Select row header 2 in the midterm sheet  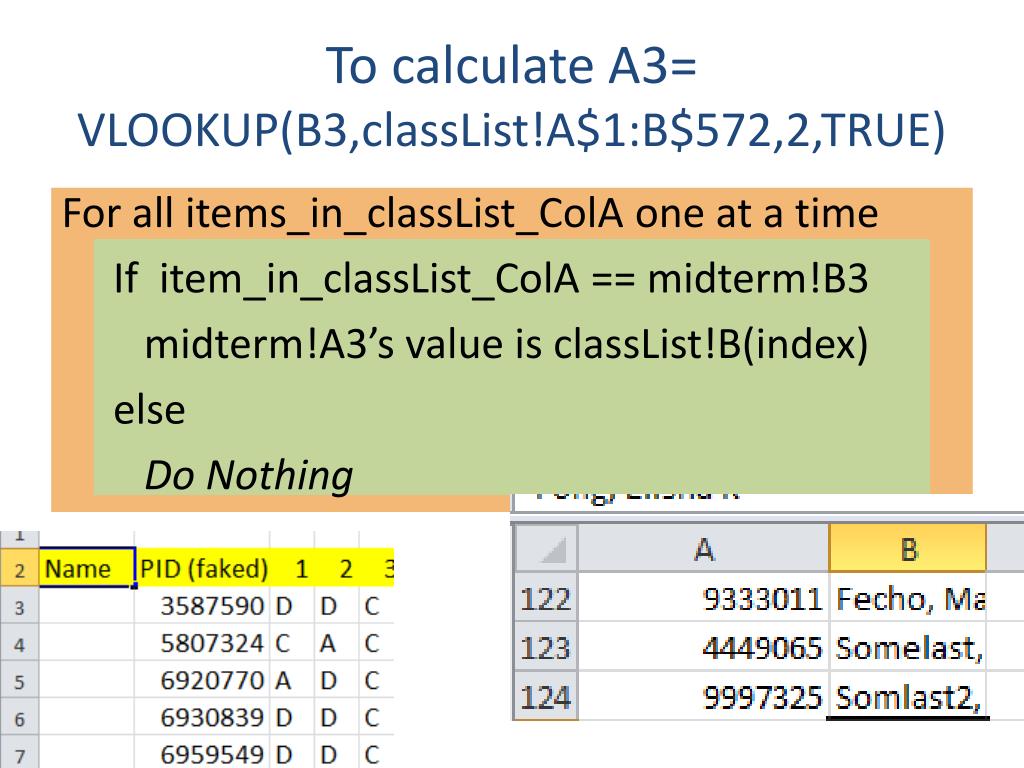[x=20, y=569]
